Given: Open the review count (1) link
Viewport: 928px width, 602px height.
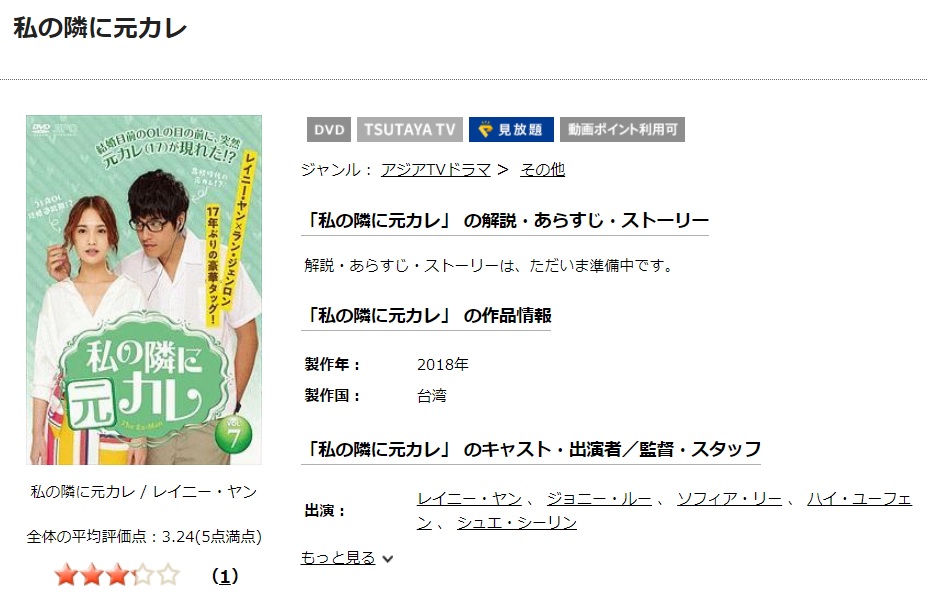Looking at the screenshot, I should (x=225, y=576).
